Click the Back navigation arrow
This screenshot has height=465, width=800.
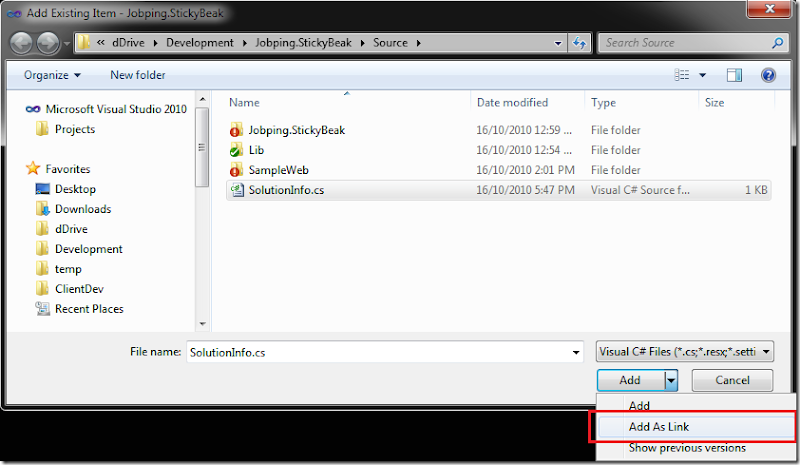click(21, 43)
